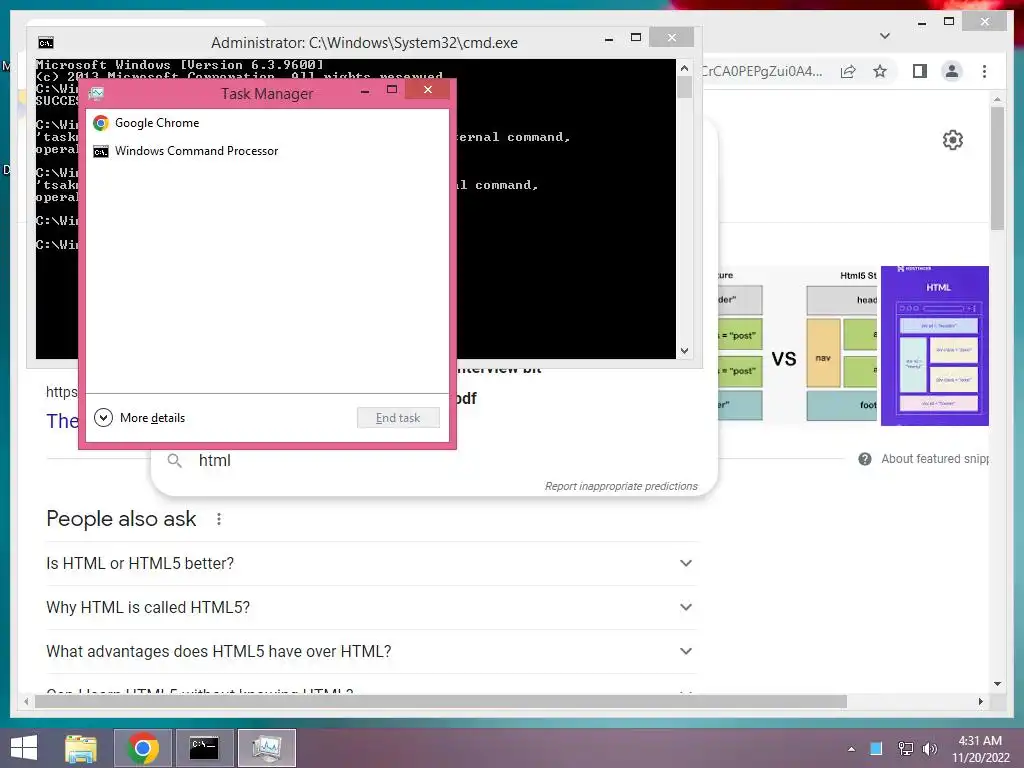Select Windows Command Processor in Task Manager

[267, 151]
